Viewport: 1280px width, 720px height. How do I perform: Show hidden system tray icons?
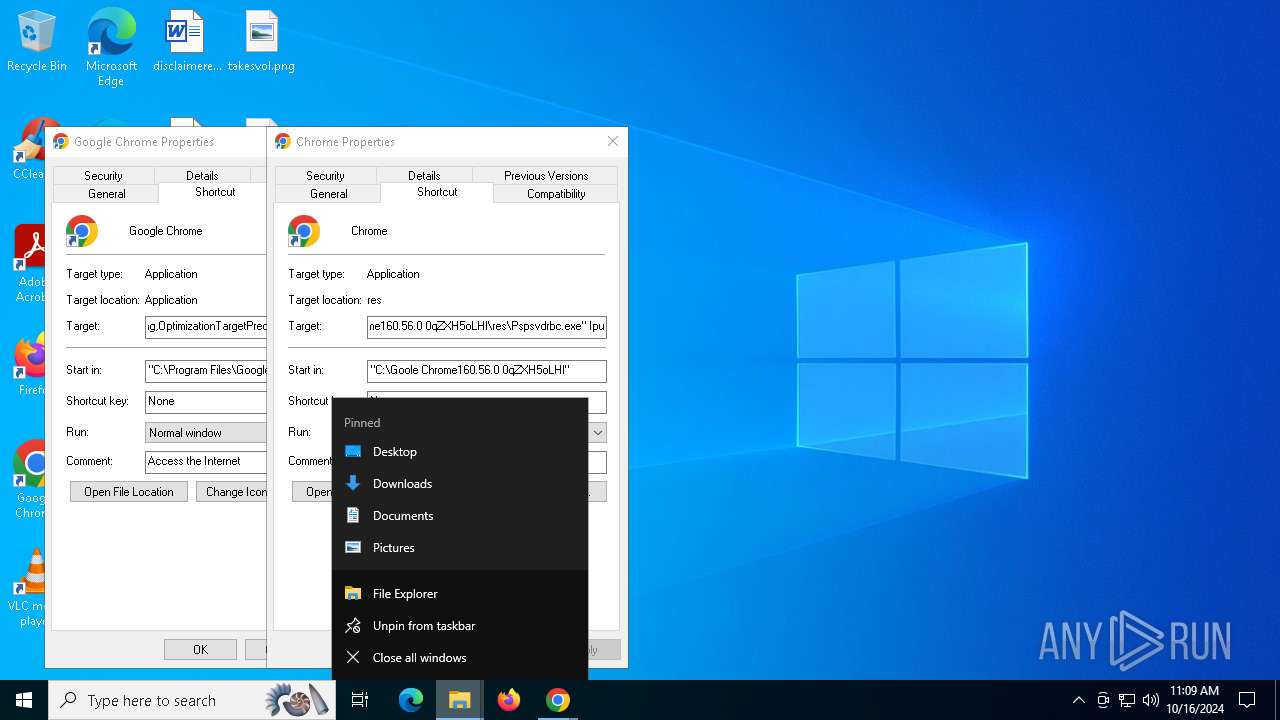(1078, 700)
